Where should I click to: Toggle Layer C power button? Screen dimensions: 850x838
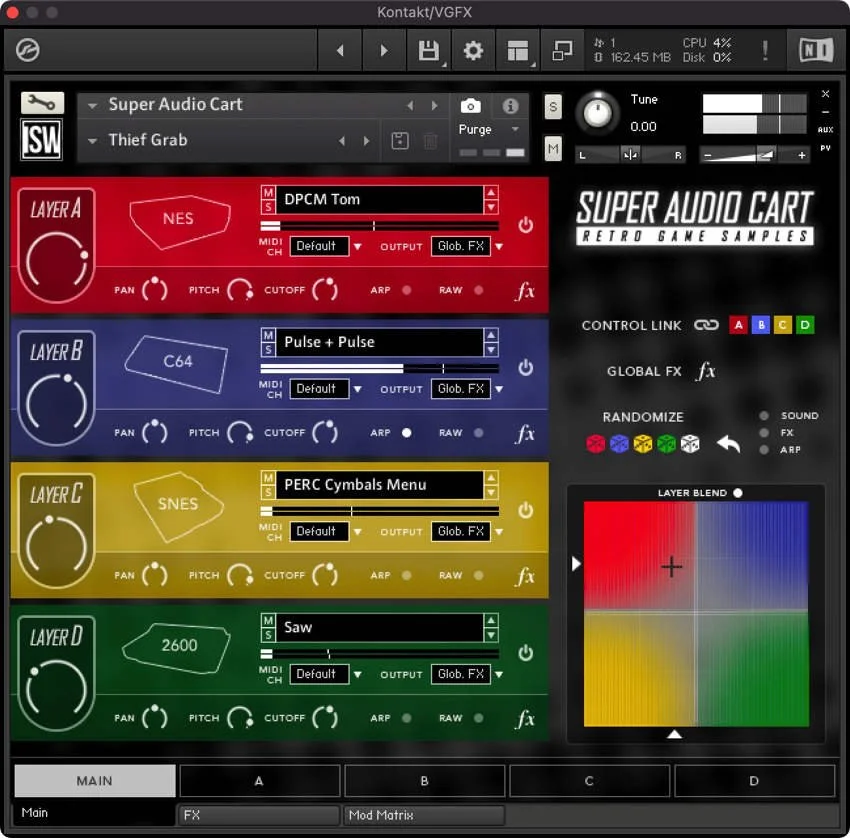click(x=525, y=510)
